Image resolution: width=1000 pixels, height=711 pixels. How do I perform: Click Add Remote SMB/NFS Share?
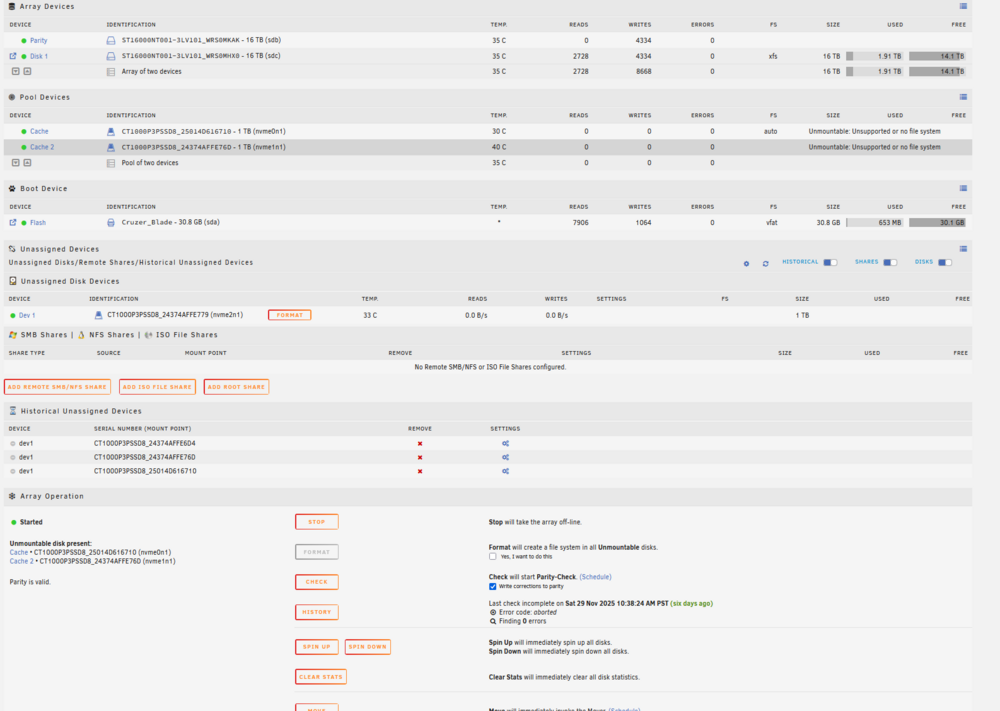click(x=57, y=387)
